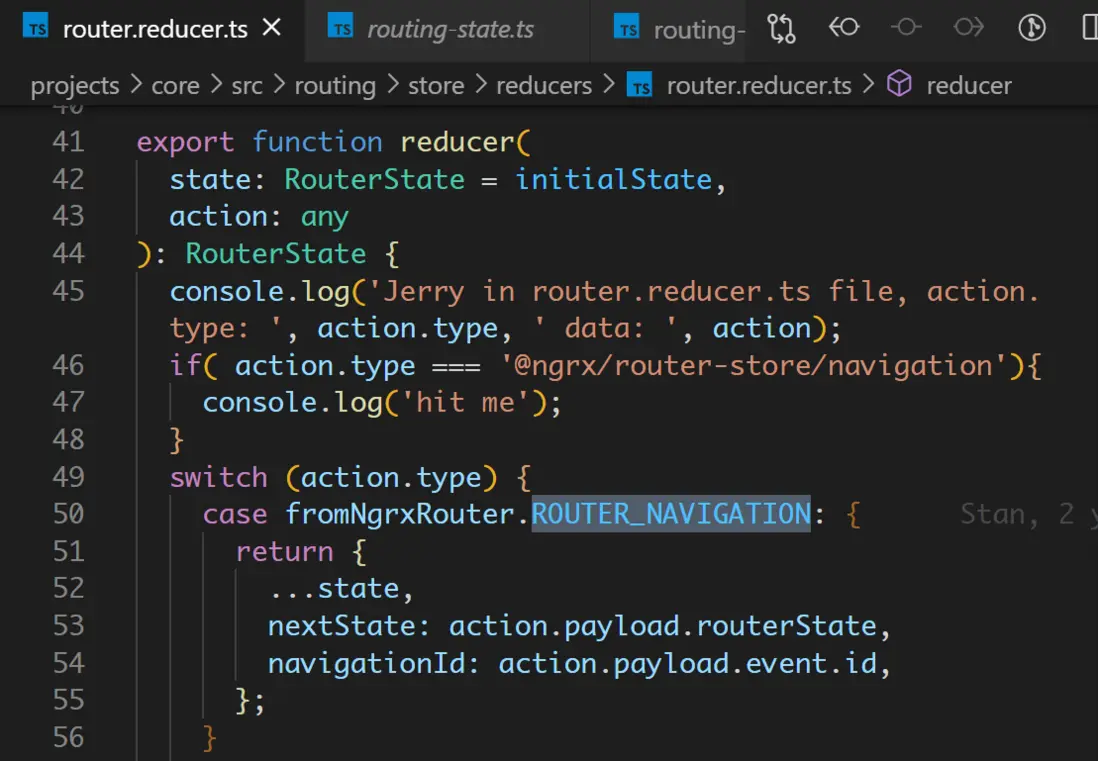Screen dimensions: 1098x761
Task: Expand the routing breadcrumb folder
Action: coord(335,86)
